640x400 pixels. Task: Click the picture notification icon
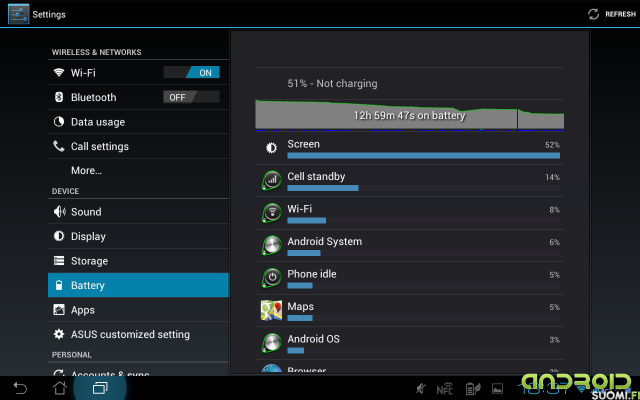[497, 389]
